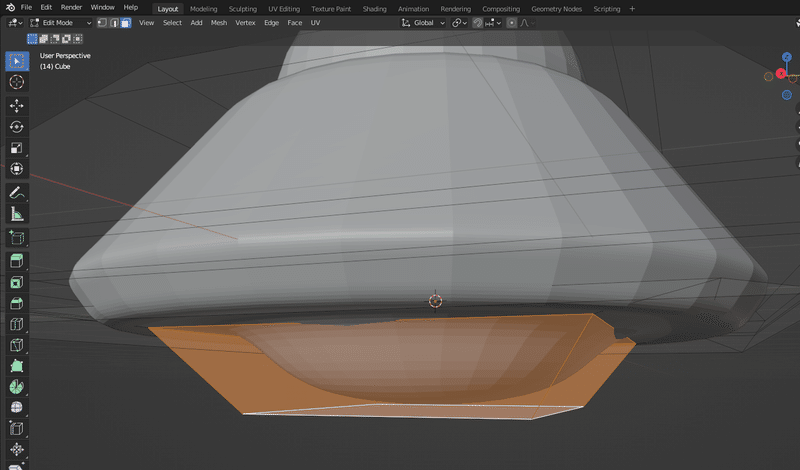Click the lower blue negative Z gizmo handle
The width and height of the screenshot is (800, 470).
click(x=787, y=95)
